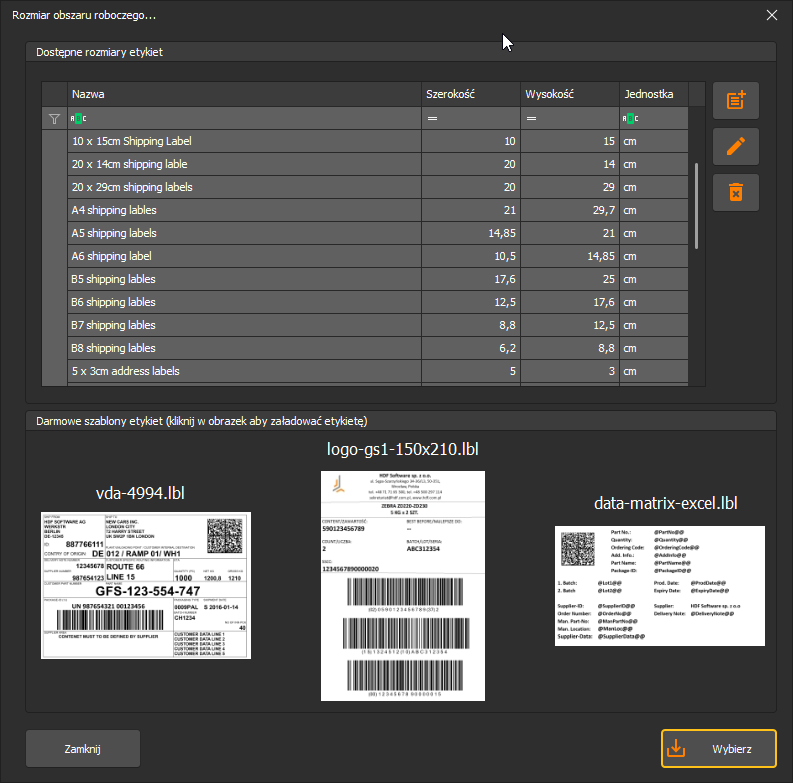Load the data-matrix-excel.lbl template thumbnail

click(659, 586)
